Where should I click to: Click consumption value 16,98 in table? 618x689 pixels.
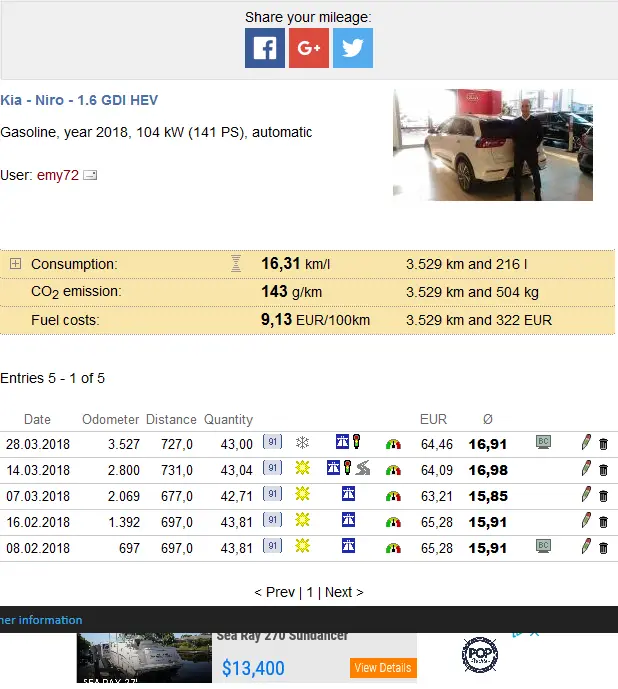pyautogui.click(x=488, y=470)
